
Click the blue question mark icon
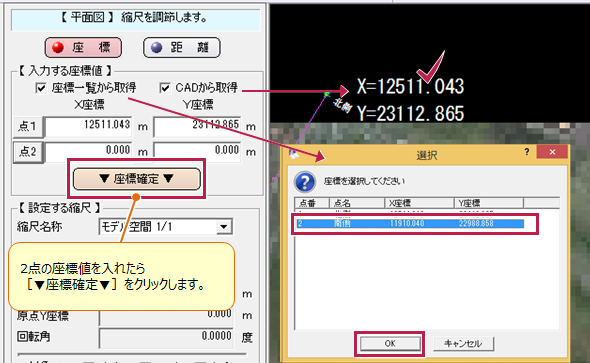[305, 182]
